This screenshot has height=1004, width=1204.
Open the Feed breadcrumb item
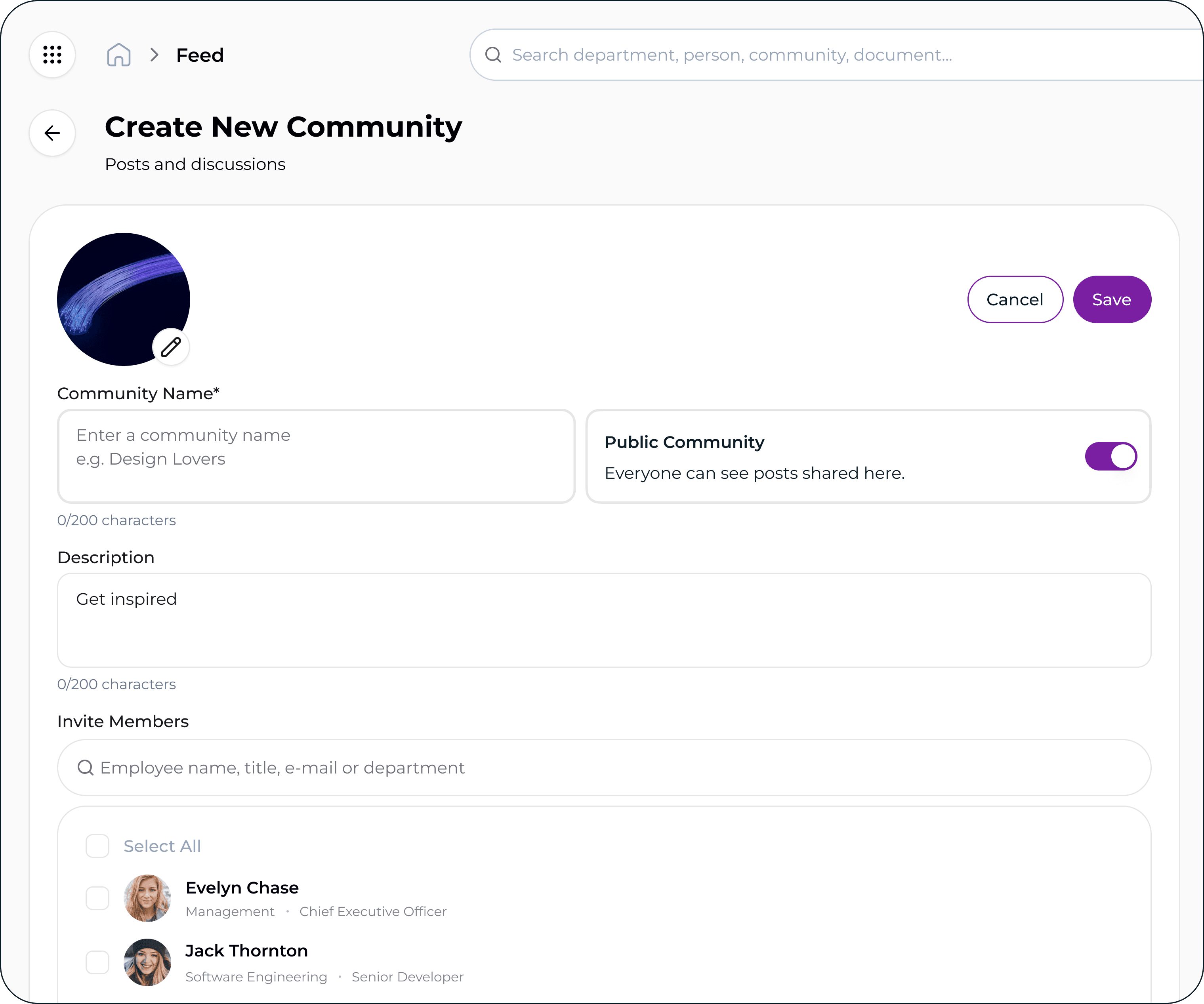(200, 55)
